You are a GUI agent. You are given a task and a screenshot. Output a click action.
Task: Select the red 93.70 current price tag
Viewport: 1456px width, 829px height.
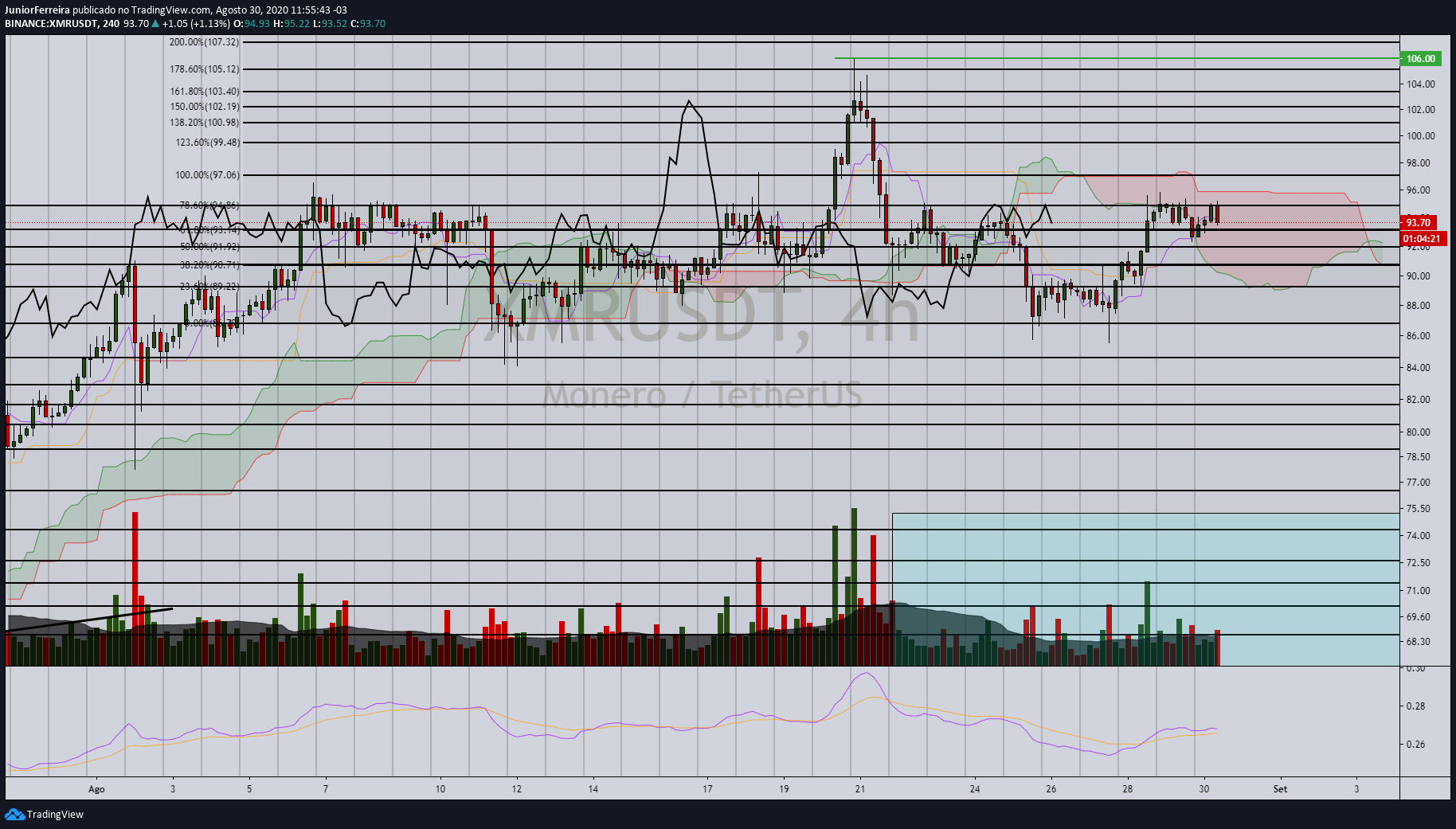coord(1418,222)
